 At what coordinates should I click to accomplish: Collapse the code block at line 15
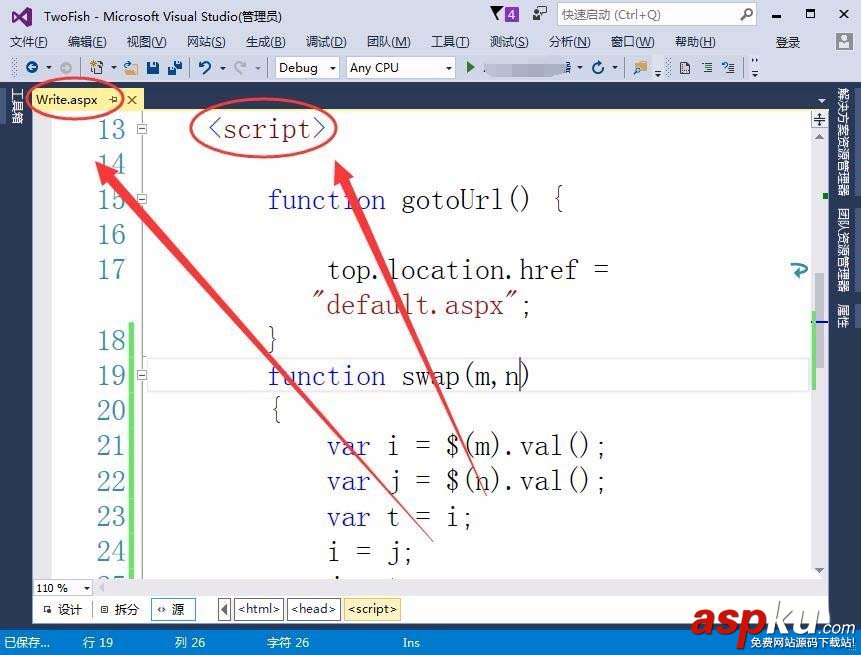[x=142, y=199]
